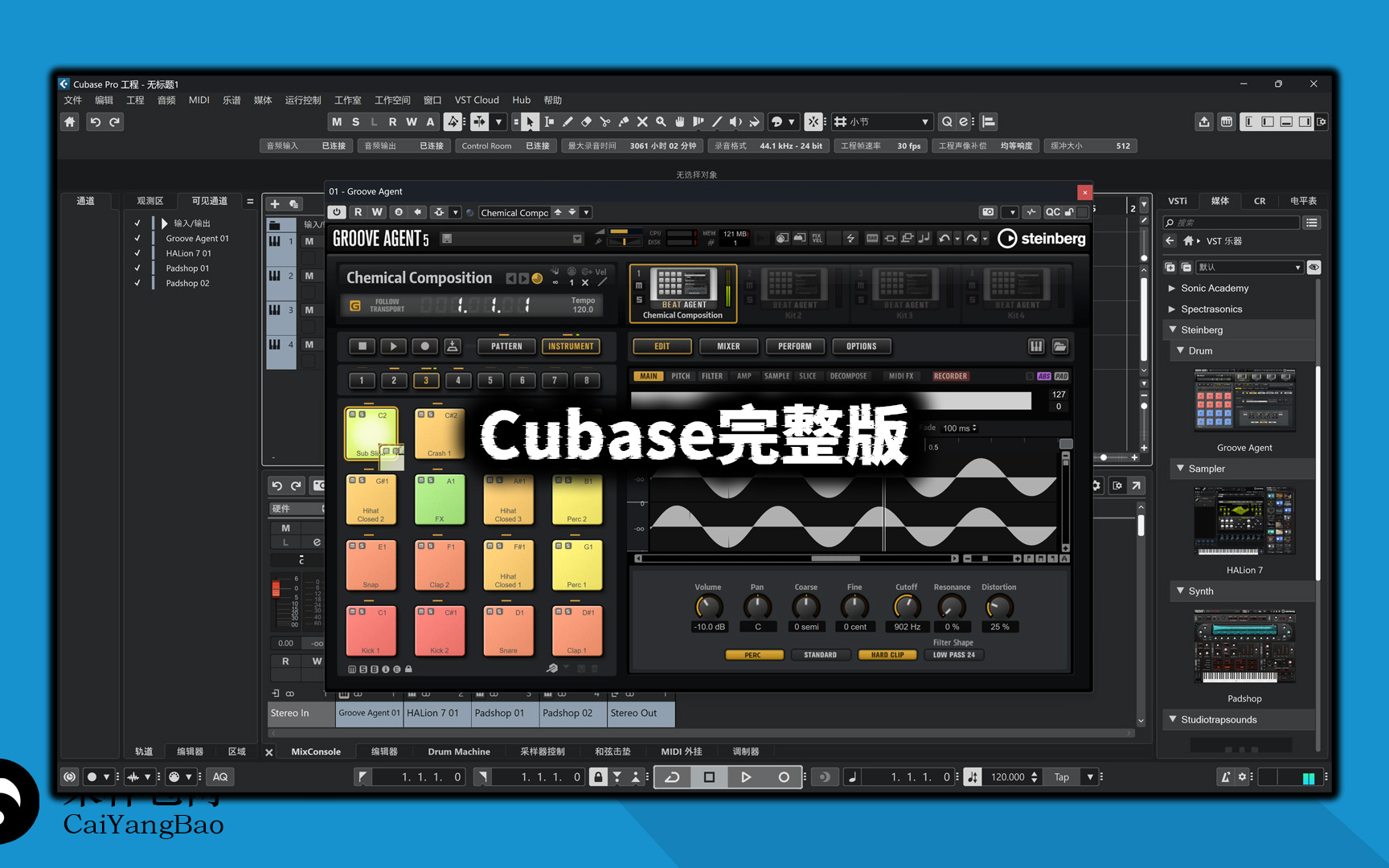This screenshot has width=1389, height=868.
Task: Click the Groove Agent power bypass button
Action: pyautogui.click(x=337, y=212)
